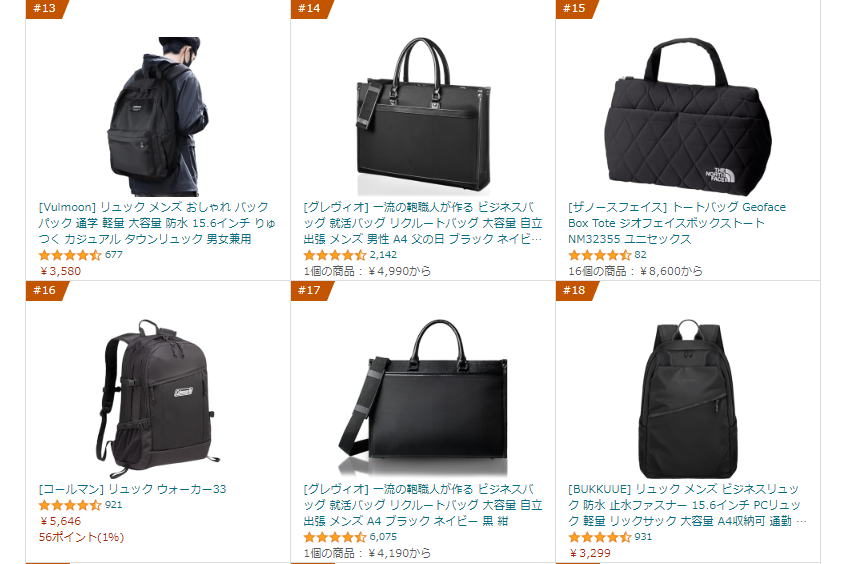Open the North Face quilted tote image
Viewport: 849px width, 564px height.
[x=688, y=116]
